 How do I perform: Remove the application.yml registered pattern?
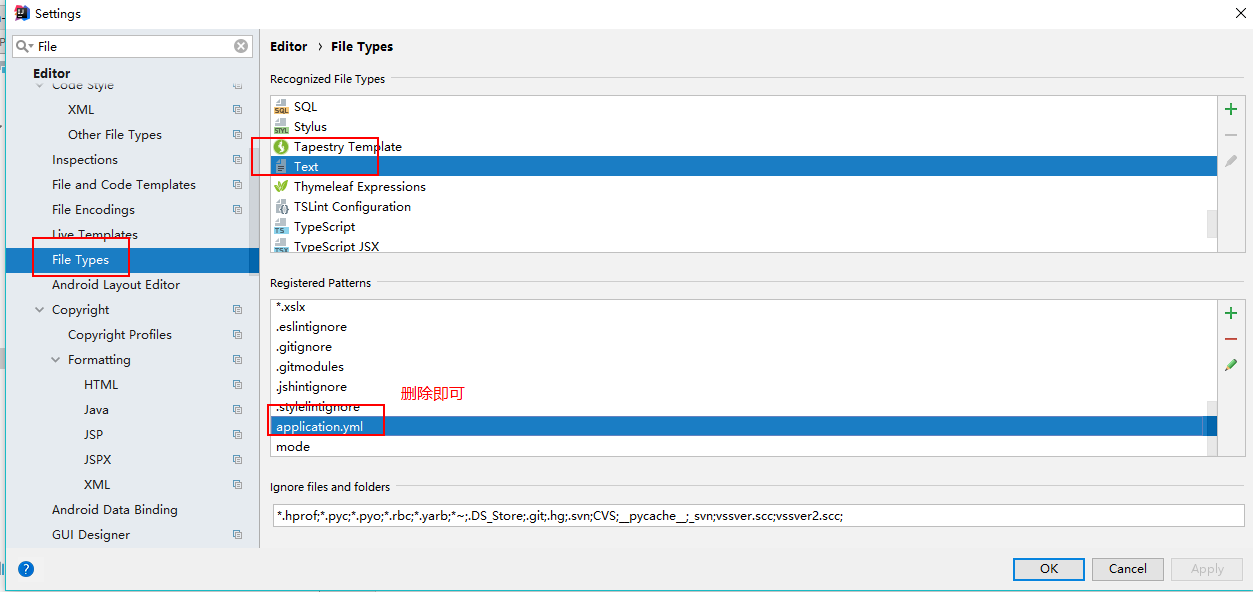point(1231,339)
